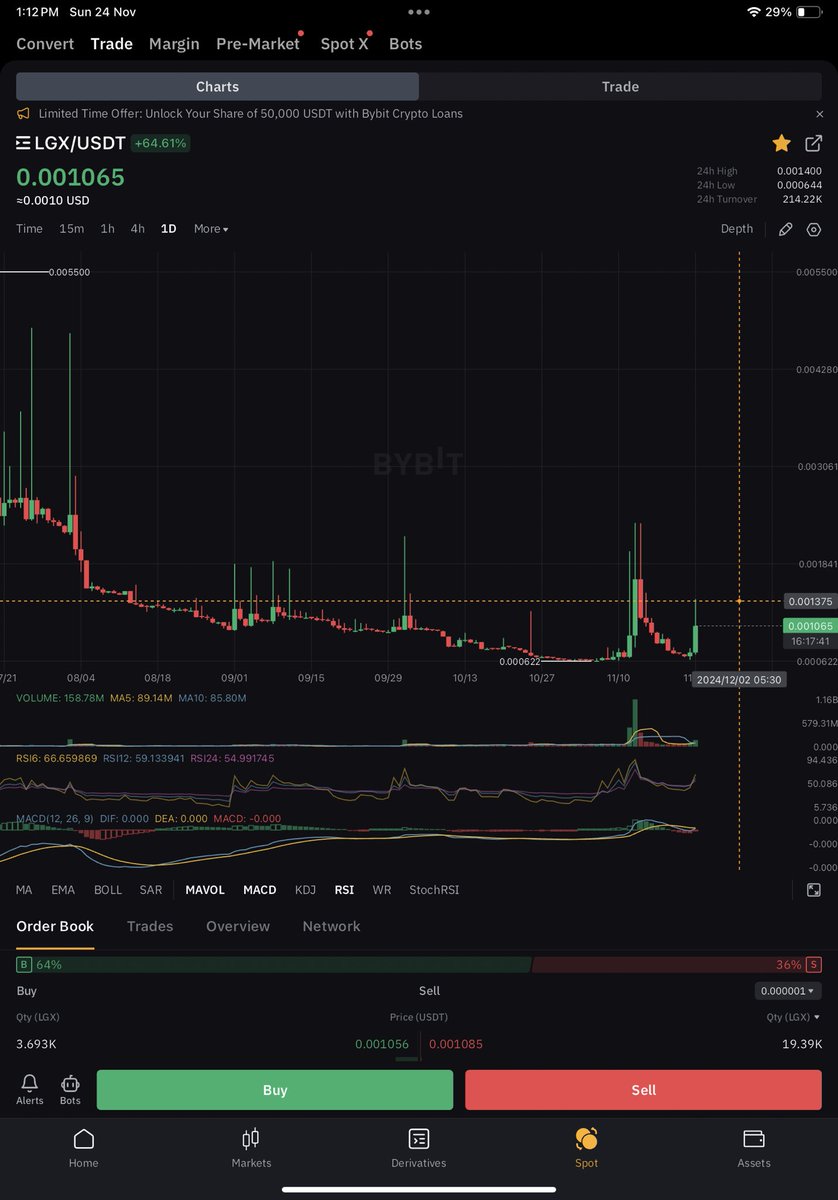The height and width of the screenshot is (1200, 838).
Task: Open Derivatives in bottom navigation
Action: pyautogui.click(x=419, y=1148)
